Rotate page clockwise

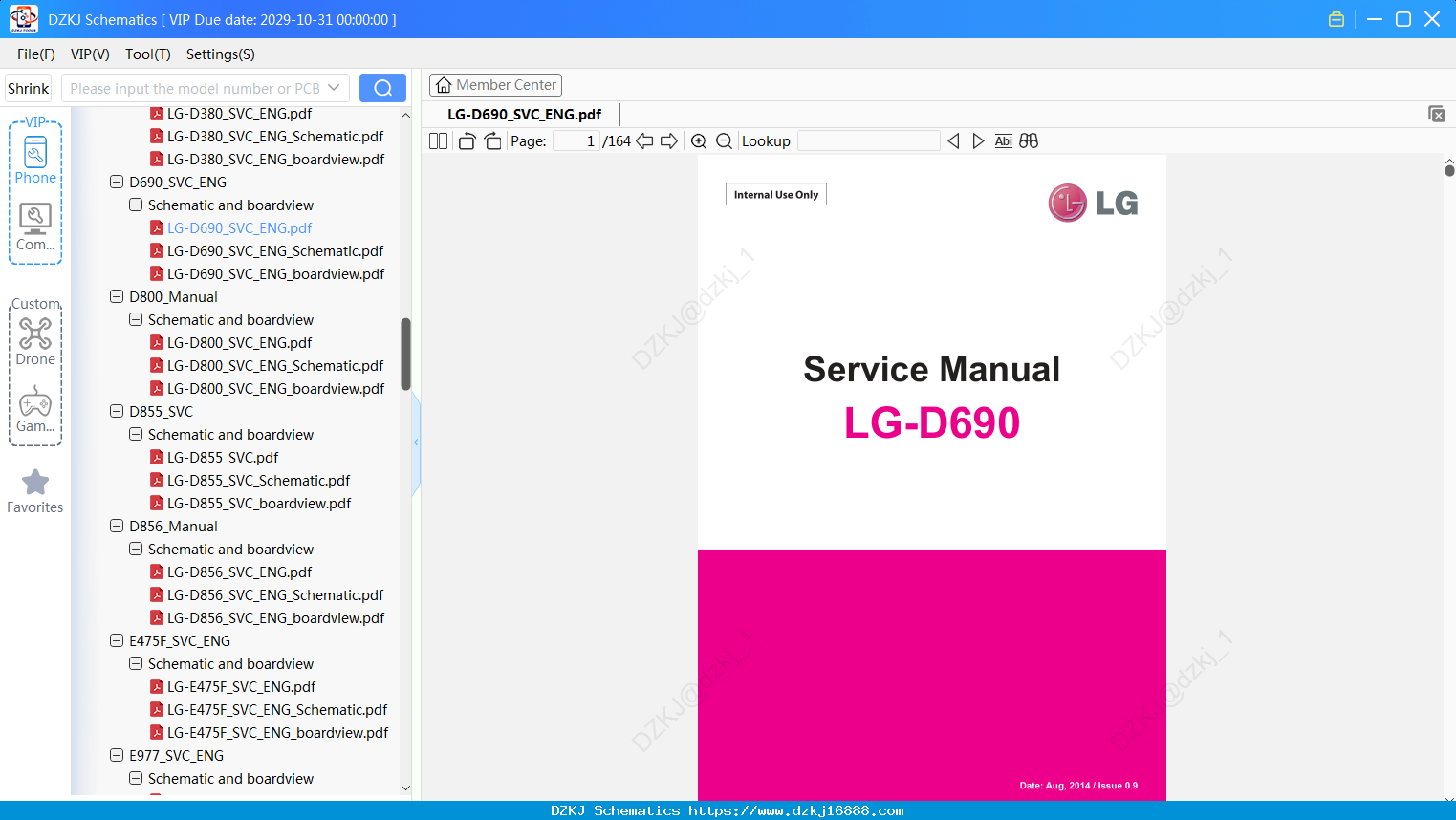492,141
